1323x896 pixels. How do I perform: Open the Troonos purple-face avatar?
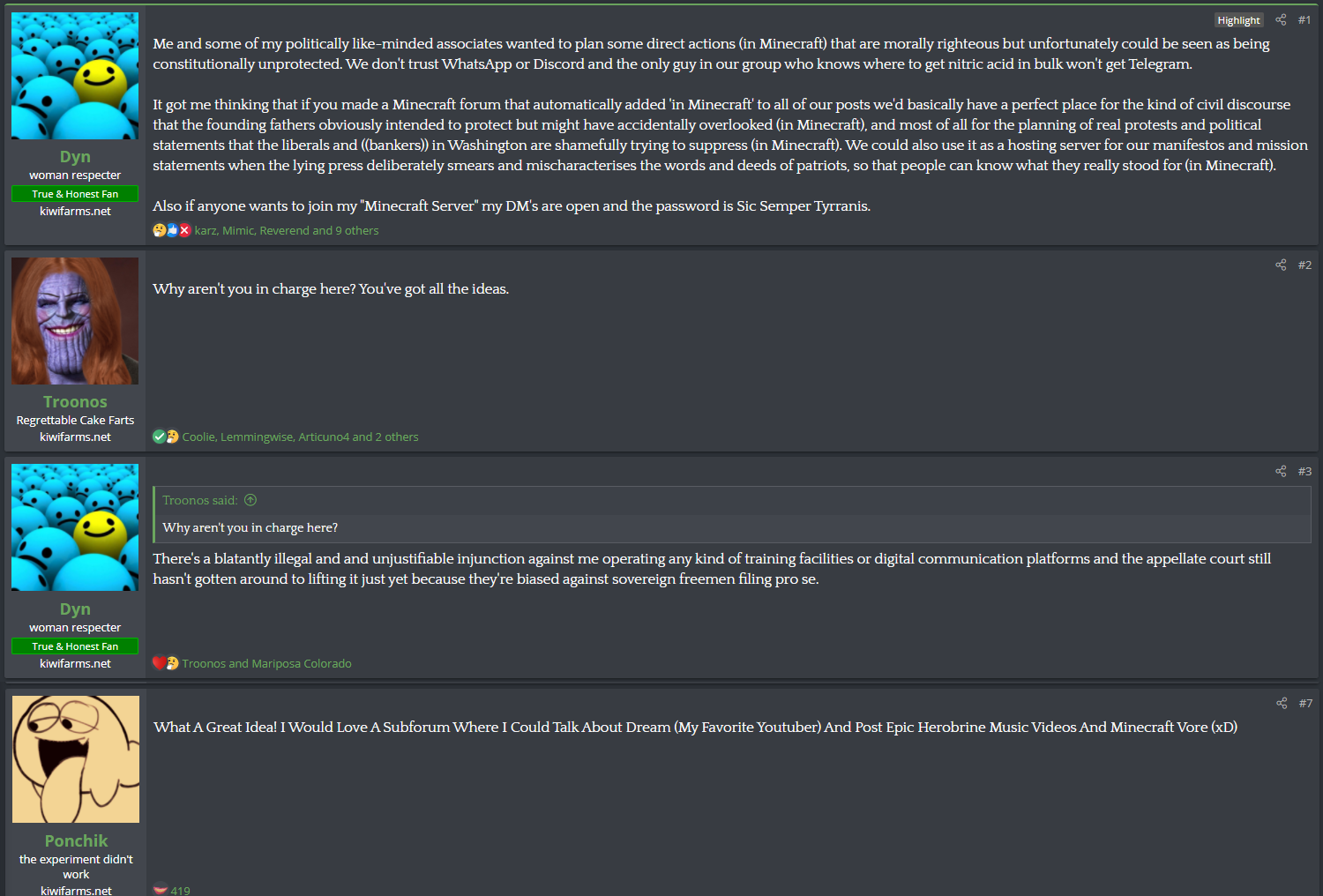click(75, 321)
